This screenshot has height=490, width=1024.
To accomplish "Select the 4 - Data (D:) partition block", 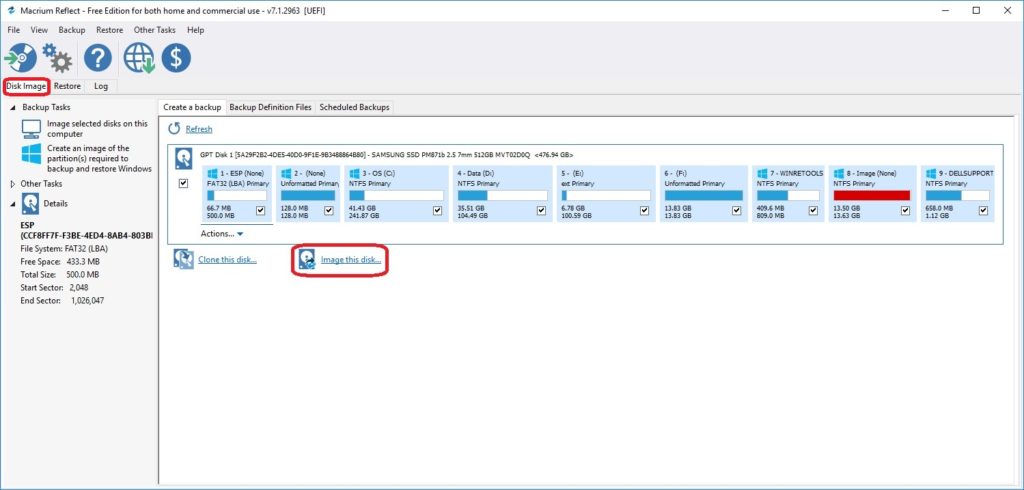I will [502, 194].
